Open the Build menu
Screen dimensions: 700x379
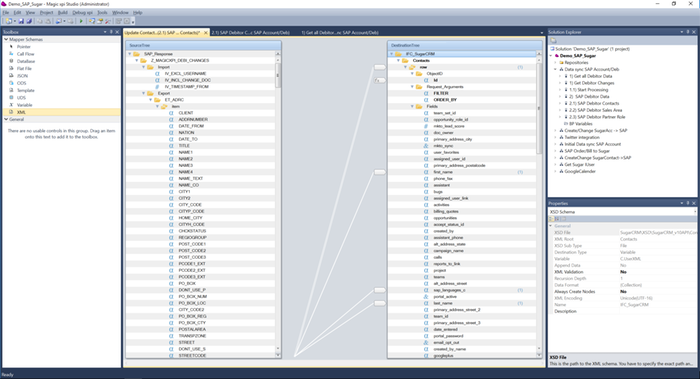pyautogui.click(x=63, y=12)
